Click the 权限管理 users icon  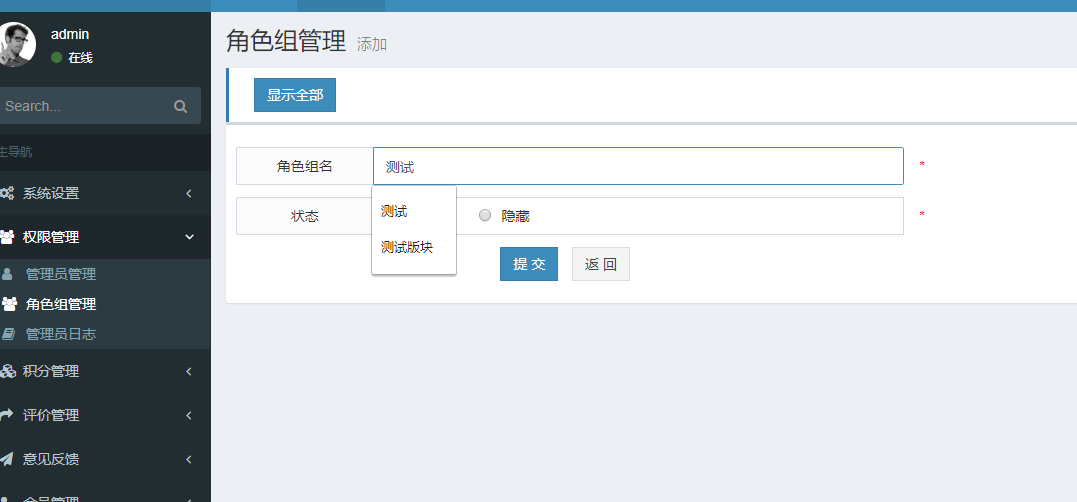point(7,237)
